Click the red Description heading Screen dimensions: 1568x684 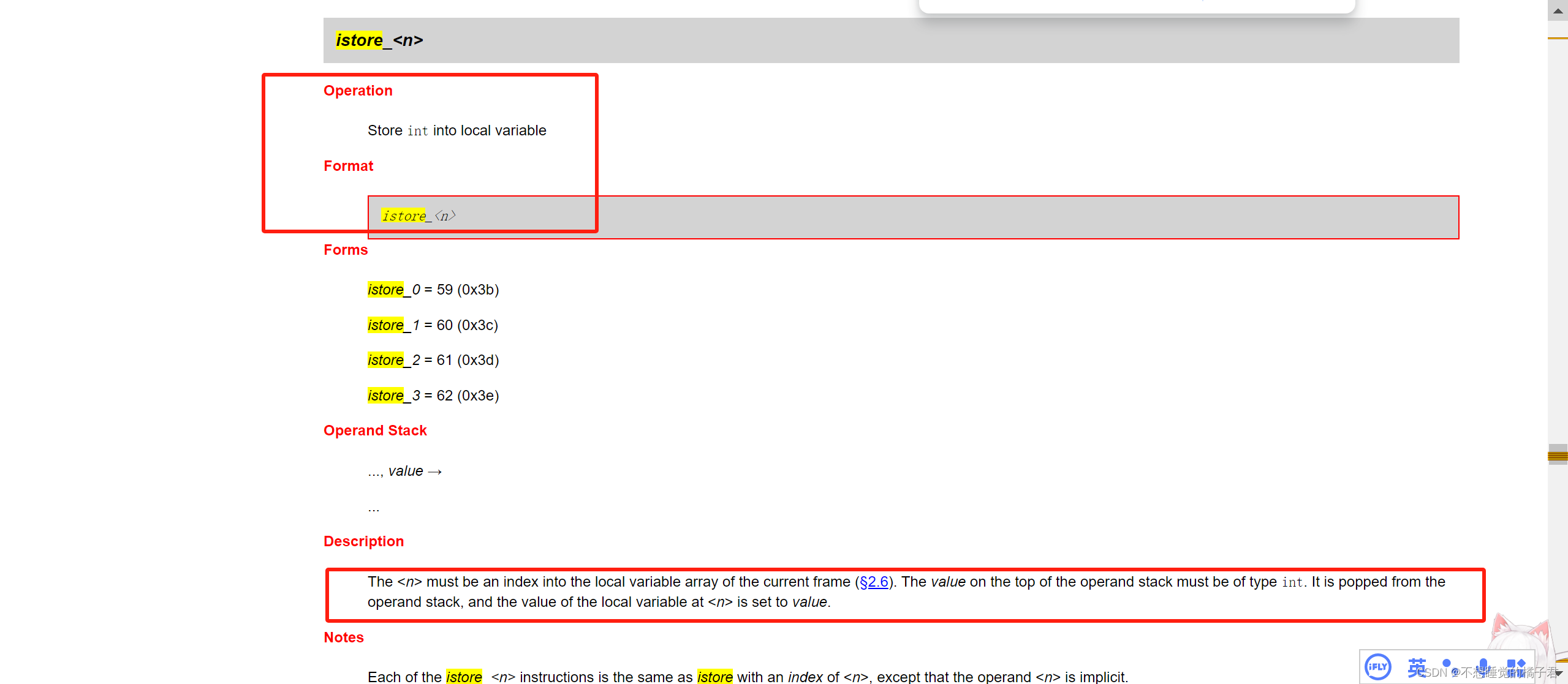(x=363, y=541)
